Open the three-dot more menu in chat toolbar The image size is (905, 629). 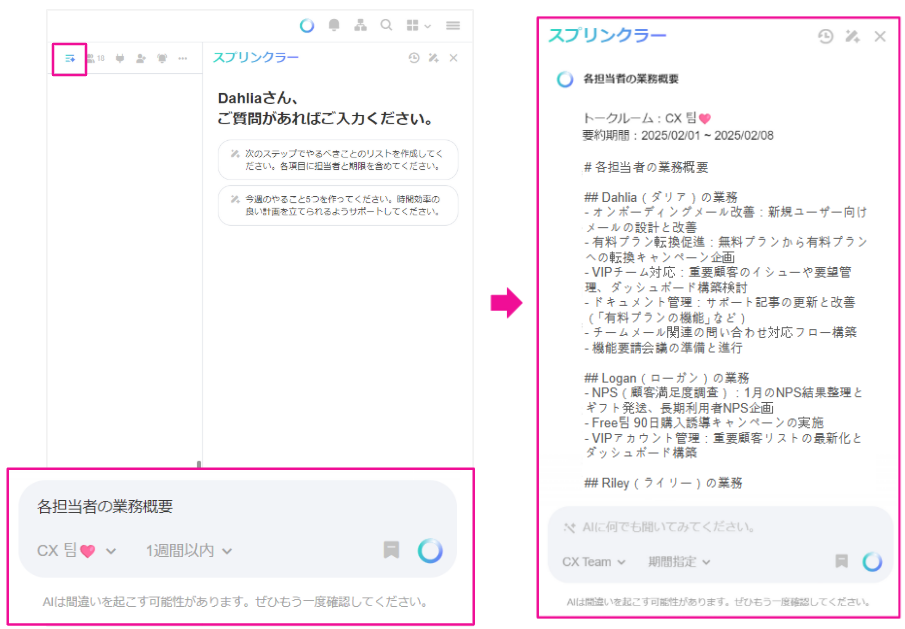pos(183,58)
